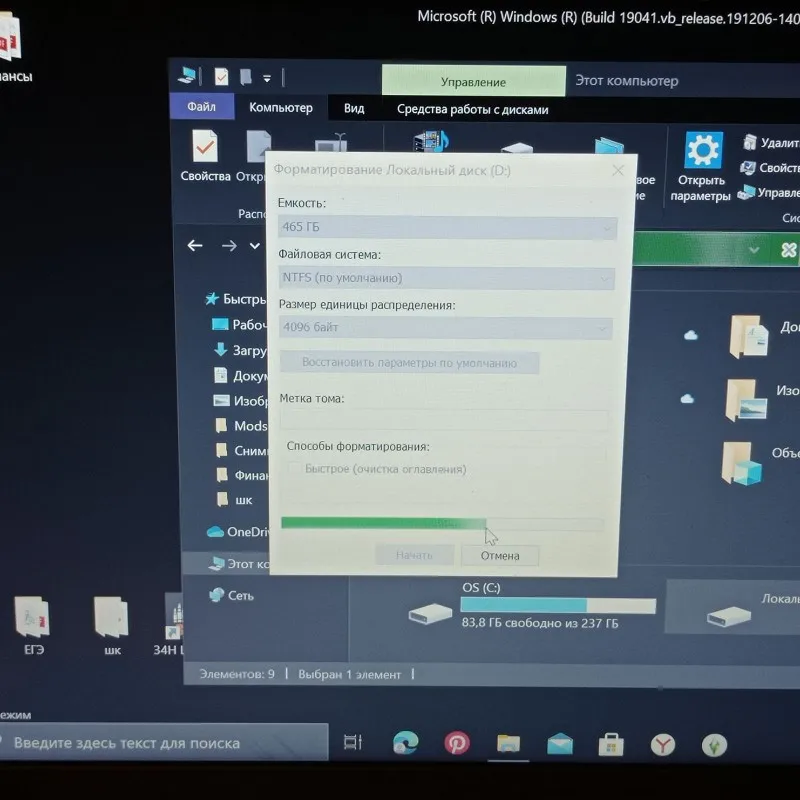Click the Локальный диск drive icon
The width and height of the screenshot is (800, 800).
(729, 616)
